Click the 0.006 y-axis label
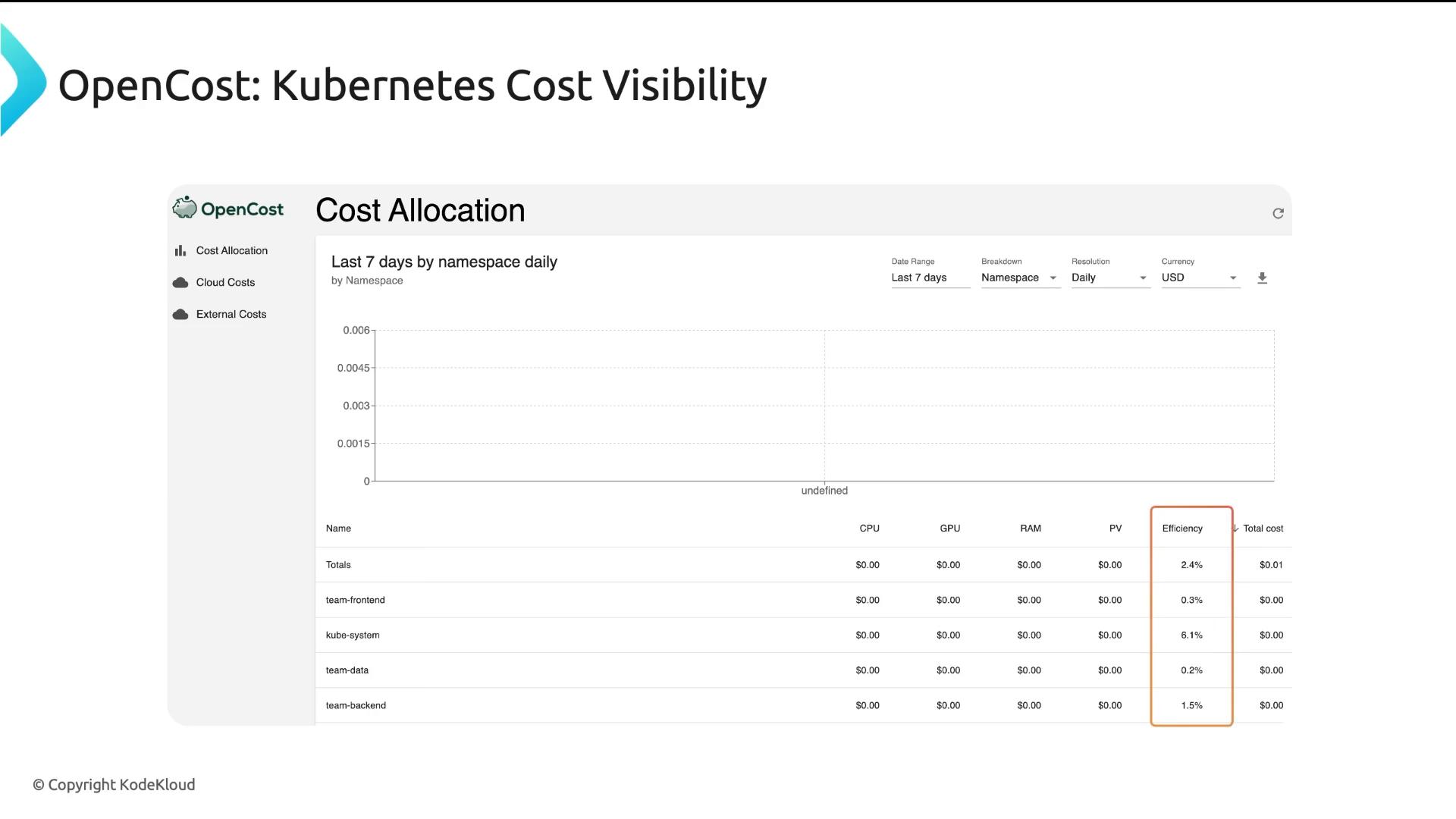This screenshot has width=1456, height=819. [x=356, y=330]
